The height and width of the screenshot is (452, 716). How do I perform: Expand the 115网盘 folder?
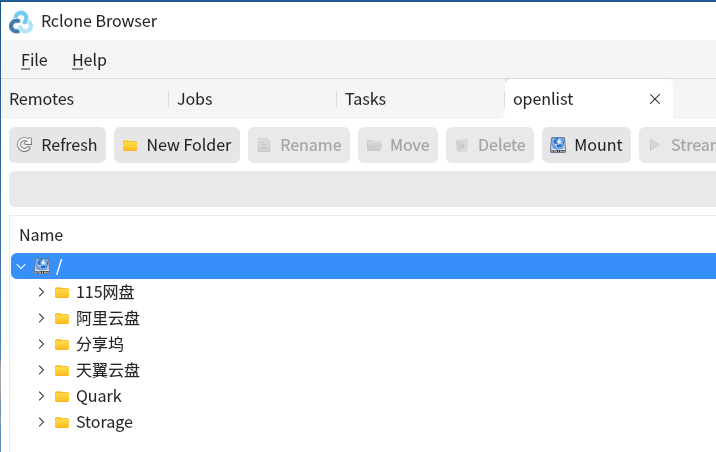coord(42,292)
